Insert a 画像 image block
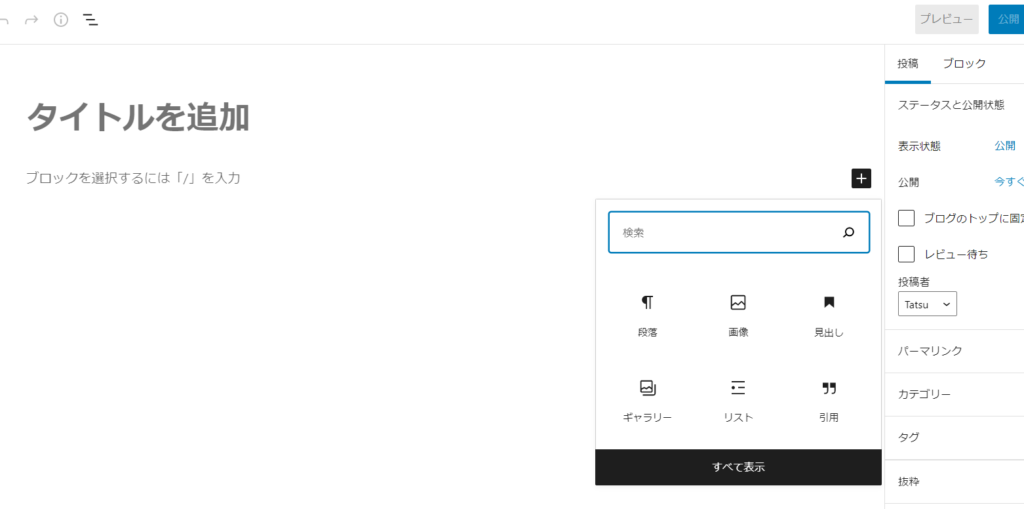This screenshot has height=509, width=1024. [738, 315]
